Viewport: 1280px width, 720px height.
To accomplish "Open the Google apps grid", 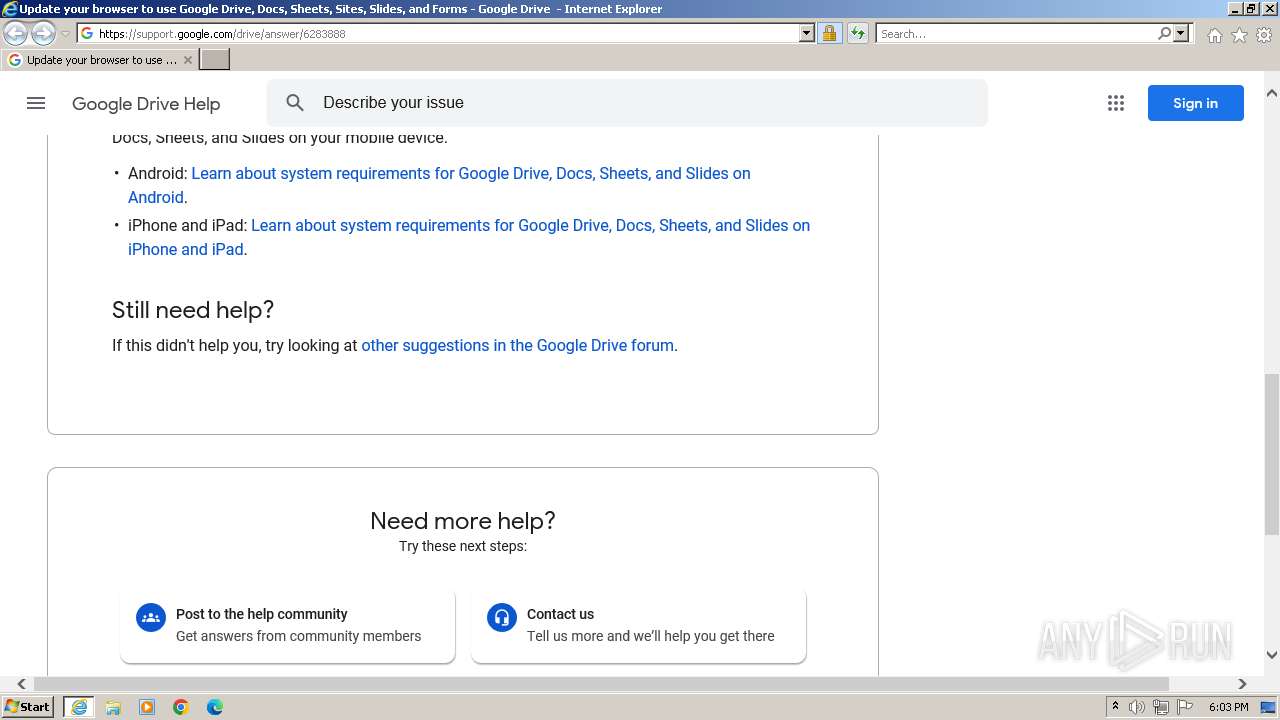I will tap(1116, 103).
